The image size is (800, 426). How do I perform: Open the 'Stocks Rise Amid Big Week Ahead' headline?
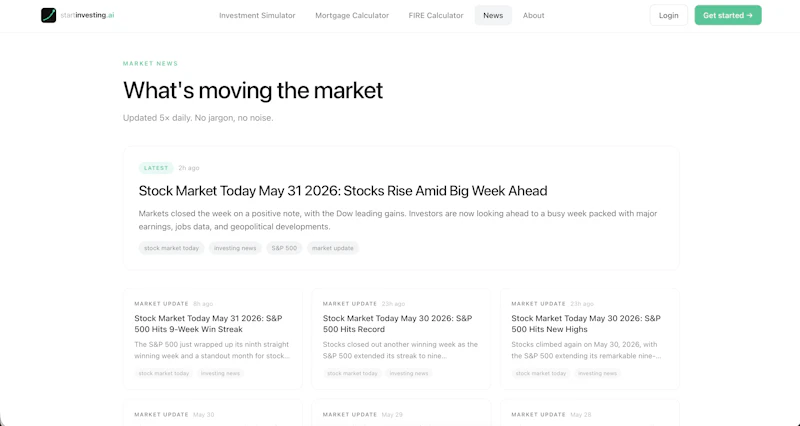[x=343, y=191]
